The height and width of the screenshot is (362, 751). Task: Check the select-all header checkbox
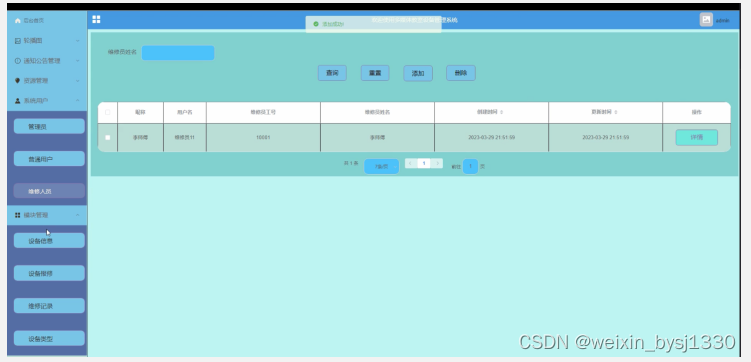pyautogui.click(x=107, y=112)
